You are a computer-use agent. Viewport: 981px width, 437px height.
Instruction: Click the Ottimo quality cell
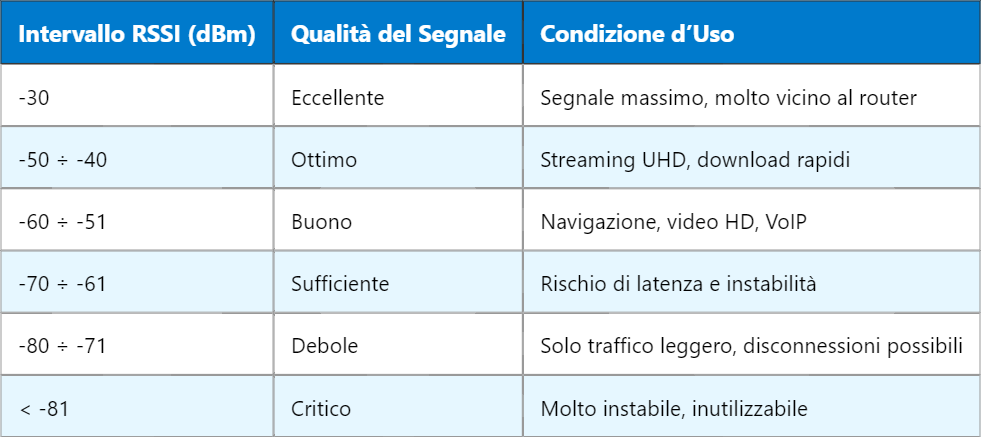(324, 159)
